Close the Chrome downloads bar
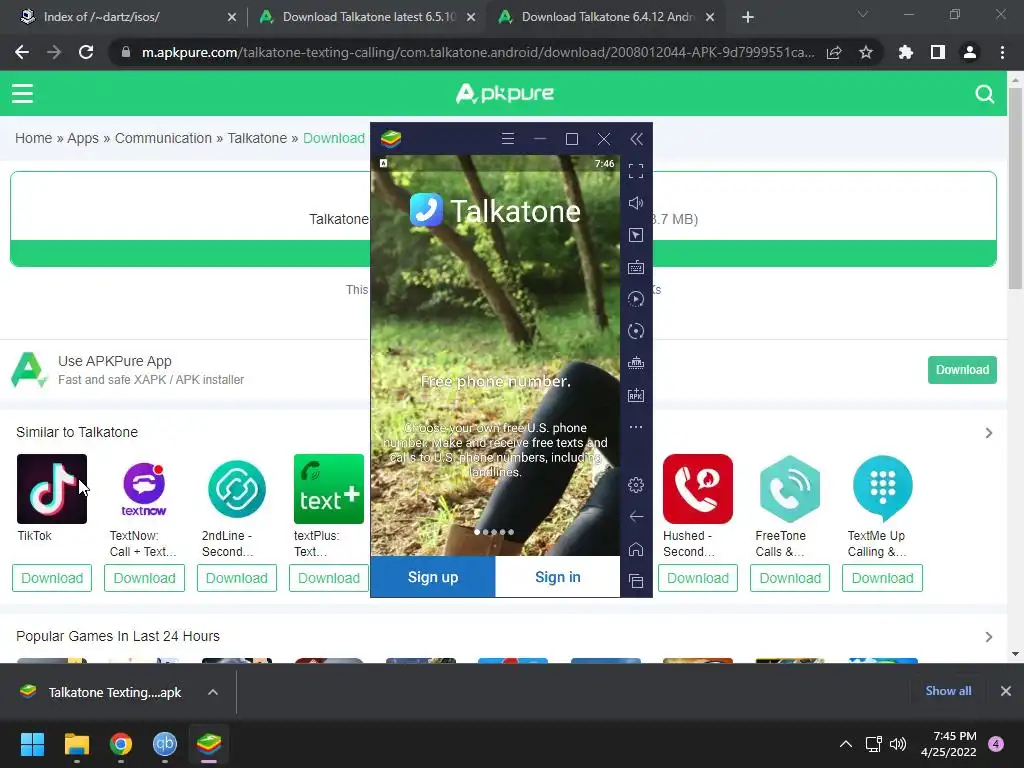 click(x=1006, y=691)
